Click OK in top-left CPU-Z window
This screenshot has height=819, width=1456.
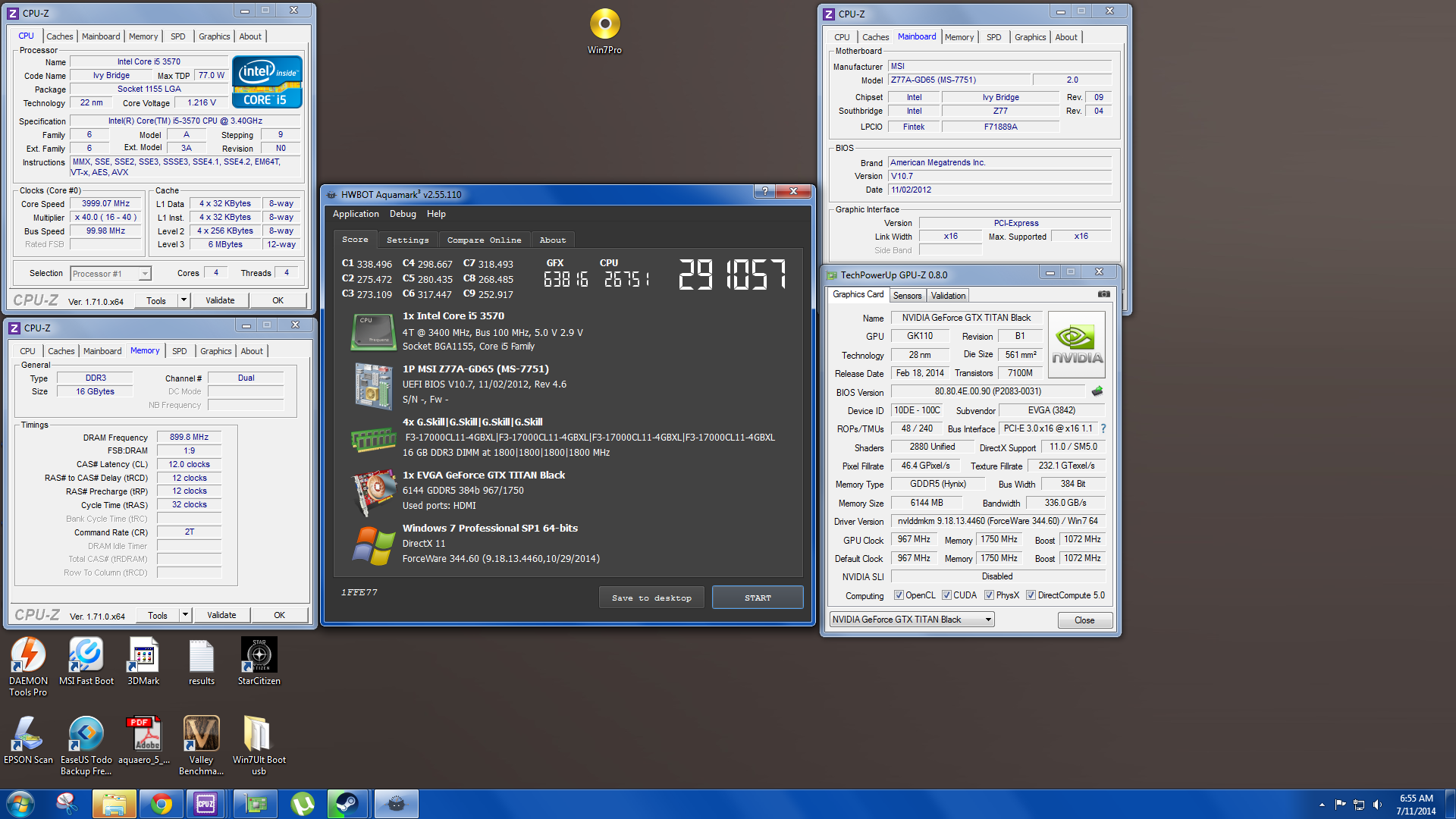(x=278, y=300)
